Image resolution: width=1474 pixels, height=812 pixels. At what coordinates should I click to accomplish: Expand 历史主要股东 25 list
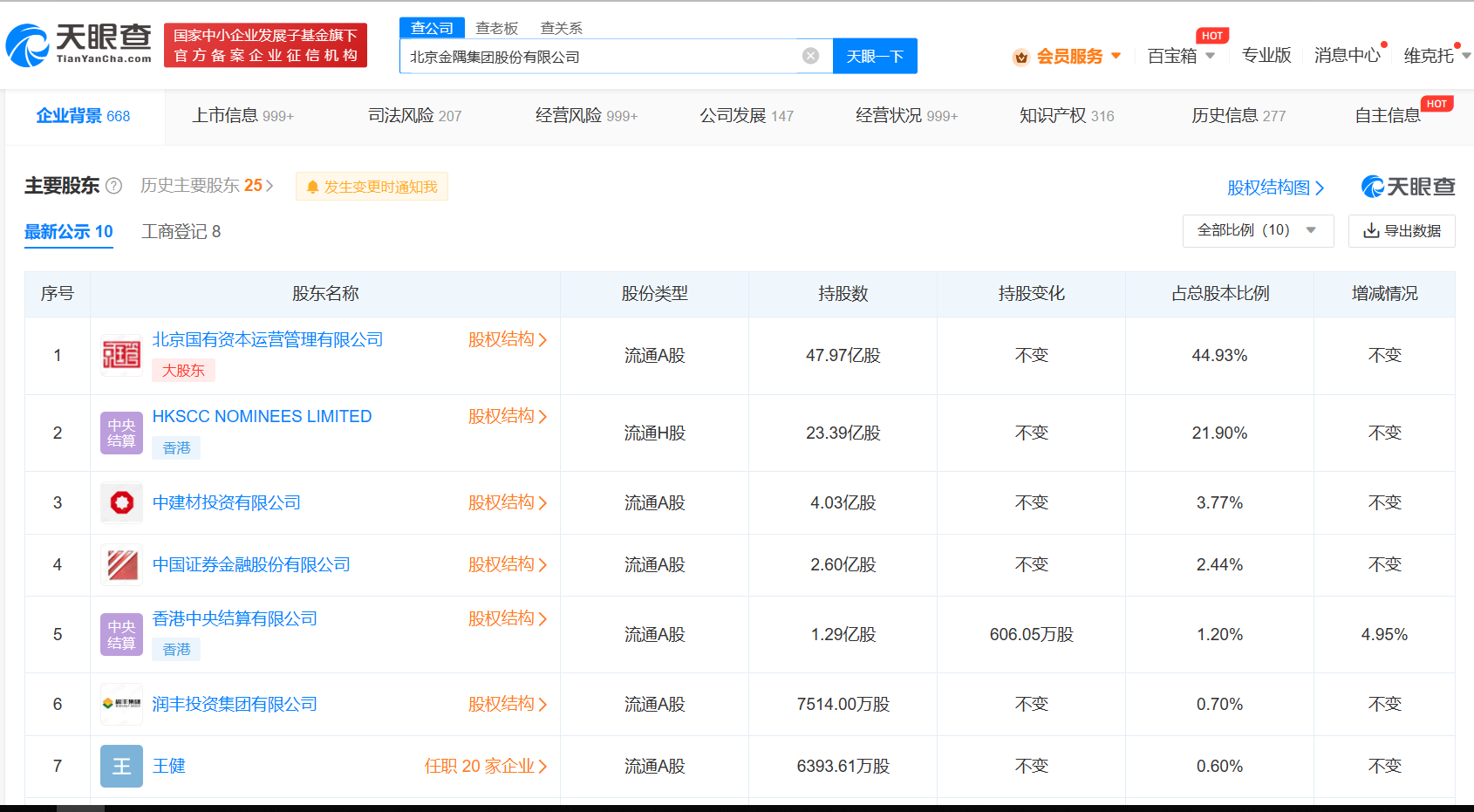pos(205,186)
